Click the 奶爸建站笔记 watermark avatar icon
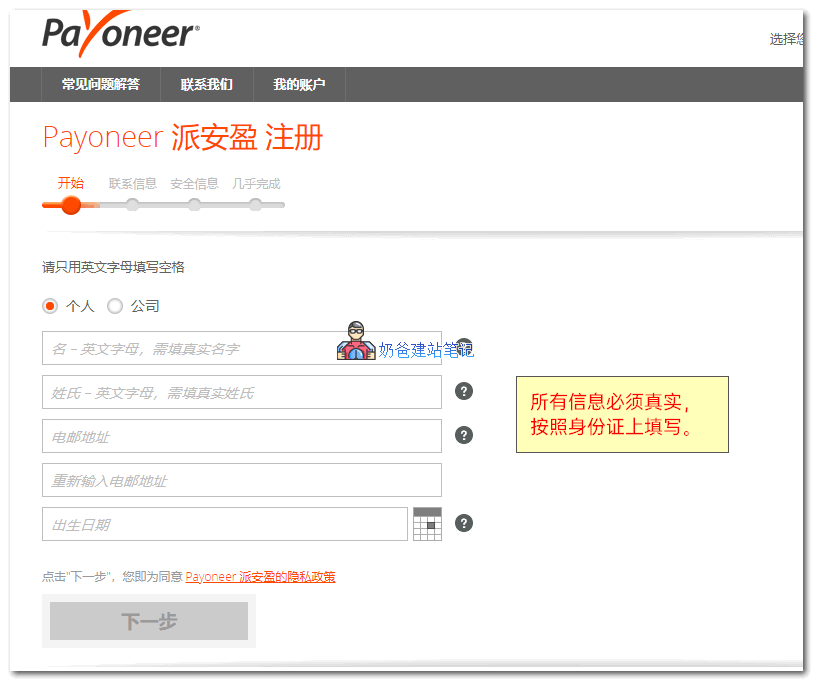The height and width of the screenshot is (682, 814). click(356, 342)
